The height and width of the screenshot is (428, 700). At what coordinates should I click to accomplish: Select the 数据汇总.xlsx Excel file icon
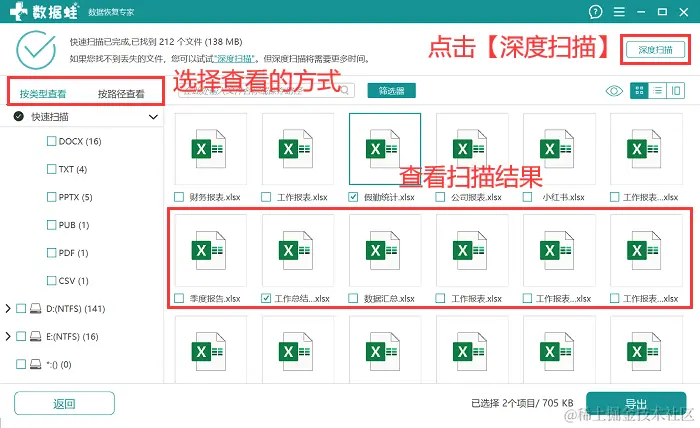tap(383, 250)
